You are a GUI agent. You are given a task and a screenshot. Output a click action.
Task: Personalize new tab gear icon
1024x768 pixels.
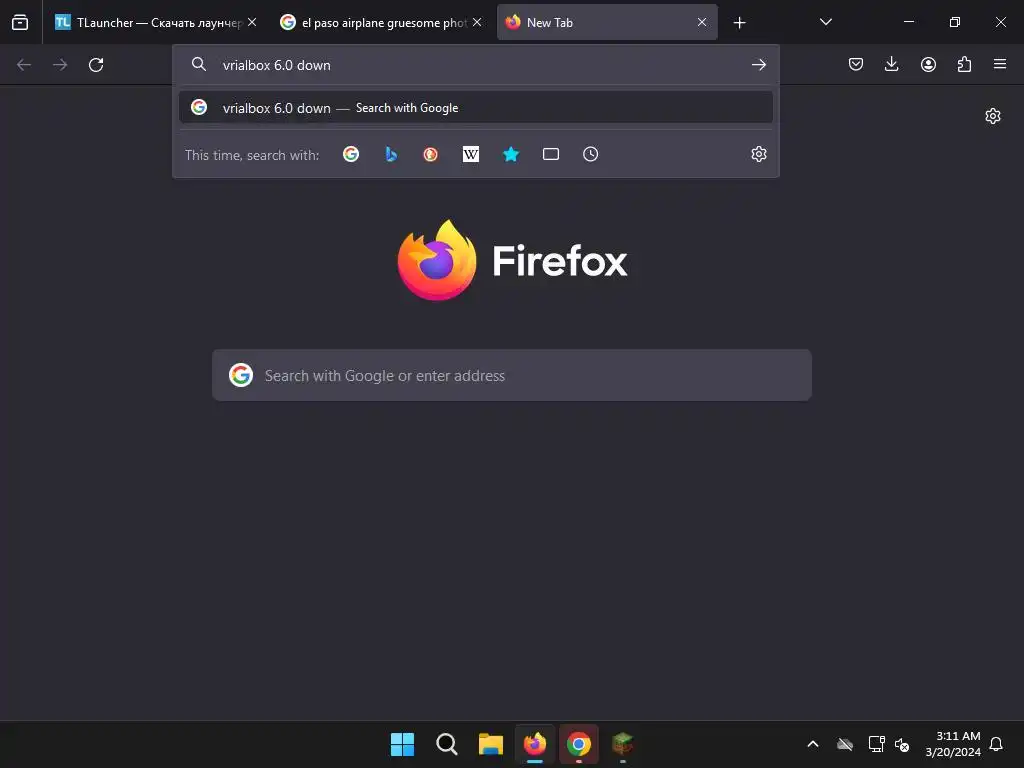coord(993,116)
